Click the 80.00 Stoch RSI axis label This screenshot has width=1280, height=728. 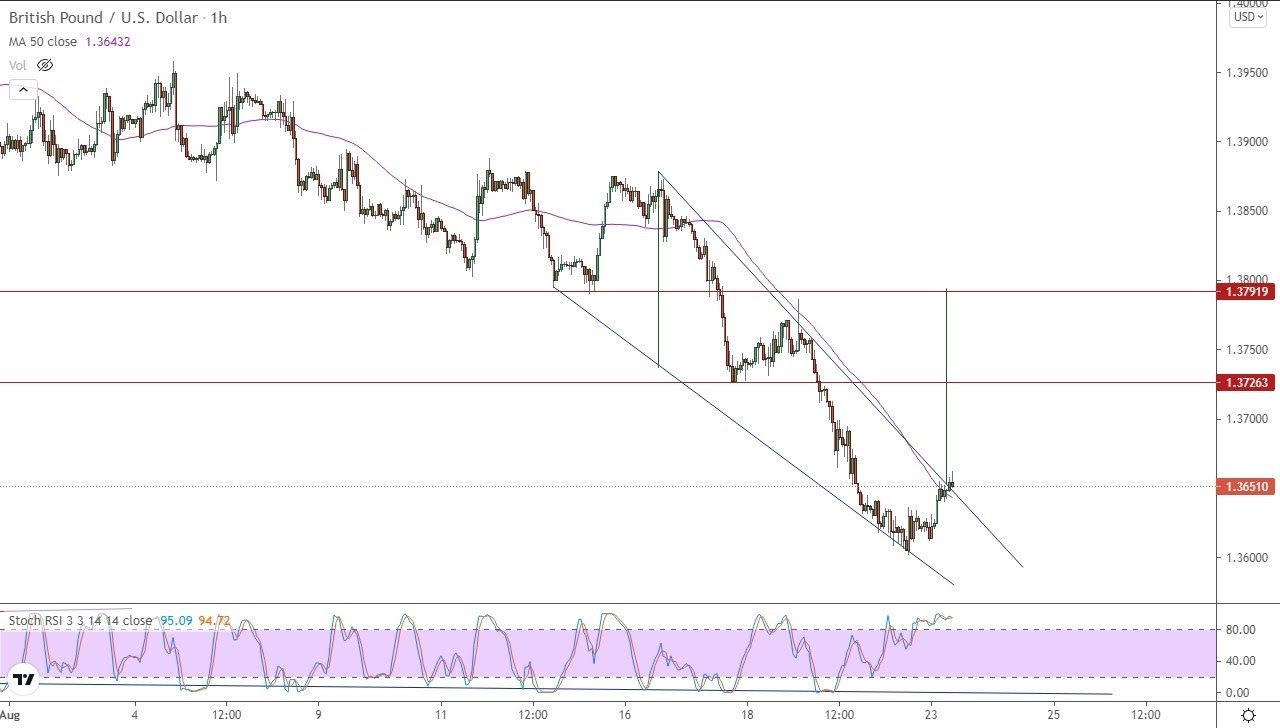[1240, 630]
